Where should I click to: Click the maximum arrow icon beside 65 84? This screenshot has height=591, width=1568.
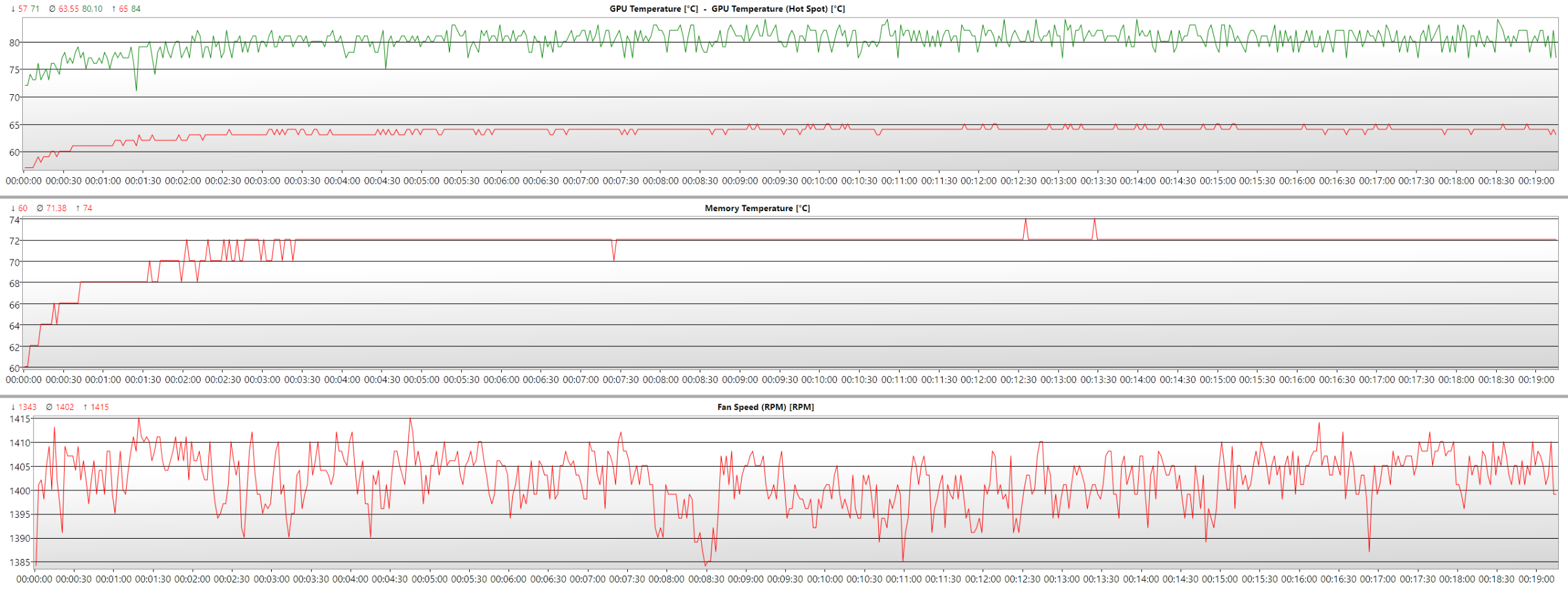pos(114,9)
